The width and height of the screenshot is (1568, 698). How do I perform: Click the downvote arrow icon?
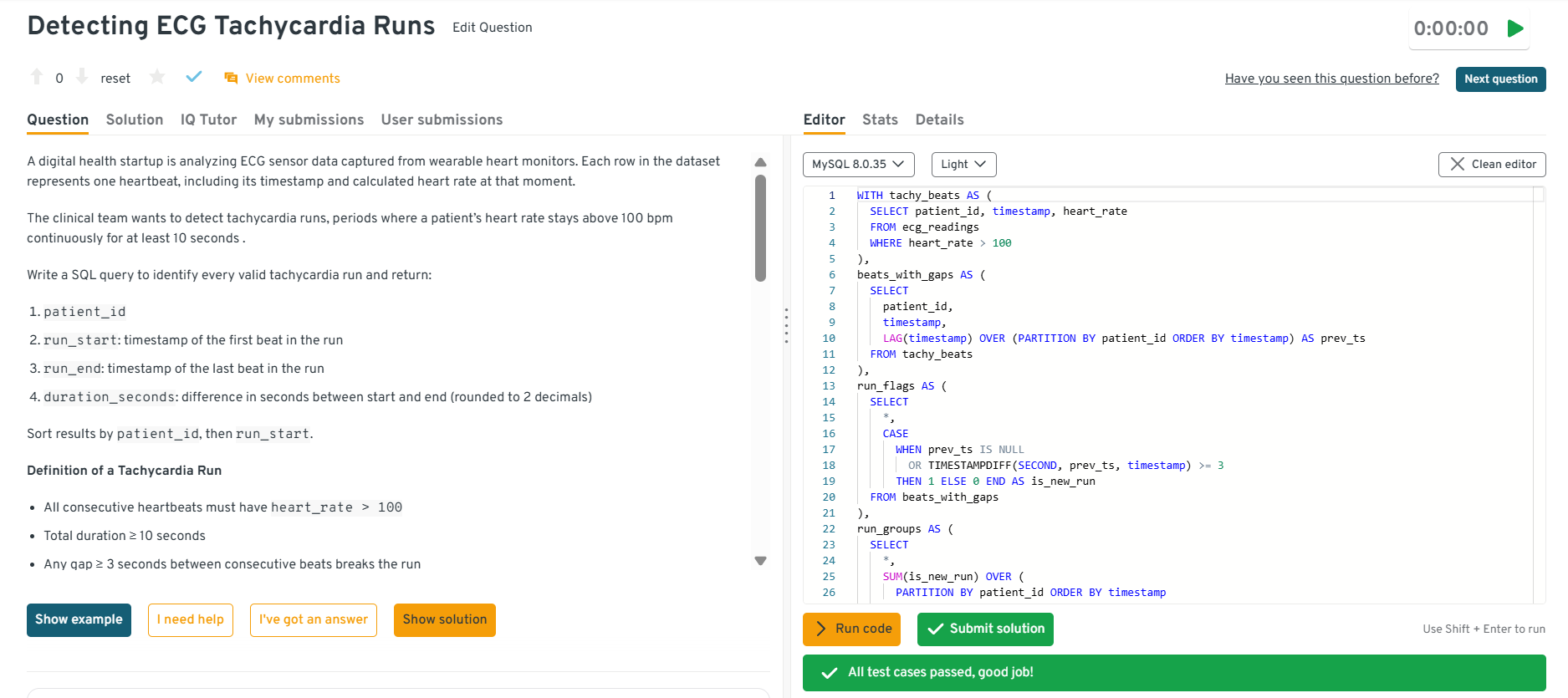82,77
